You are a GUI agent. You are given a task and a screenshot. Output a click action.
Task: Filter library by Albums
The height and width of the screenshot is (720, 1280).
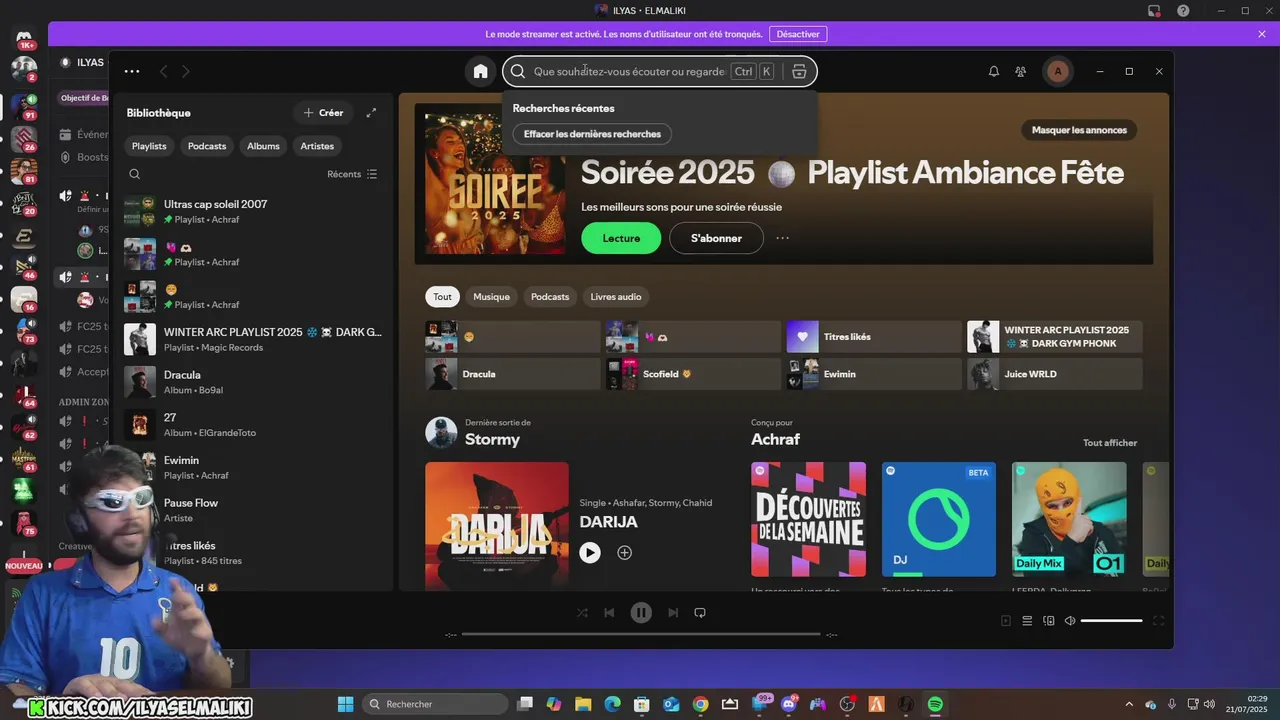pos(263,146)
